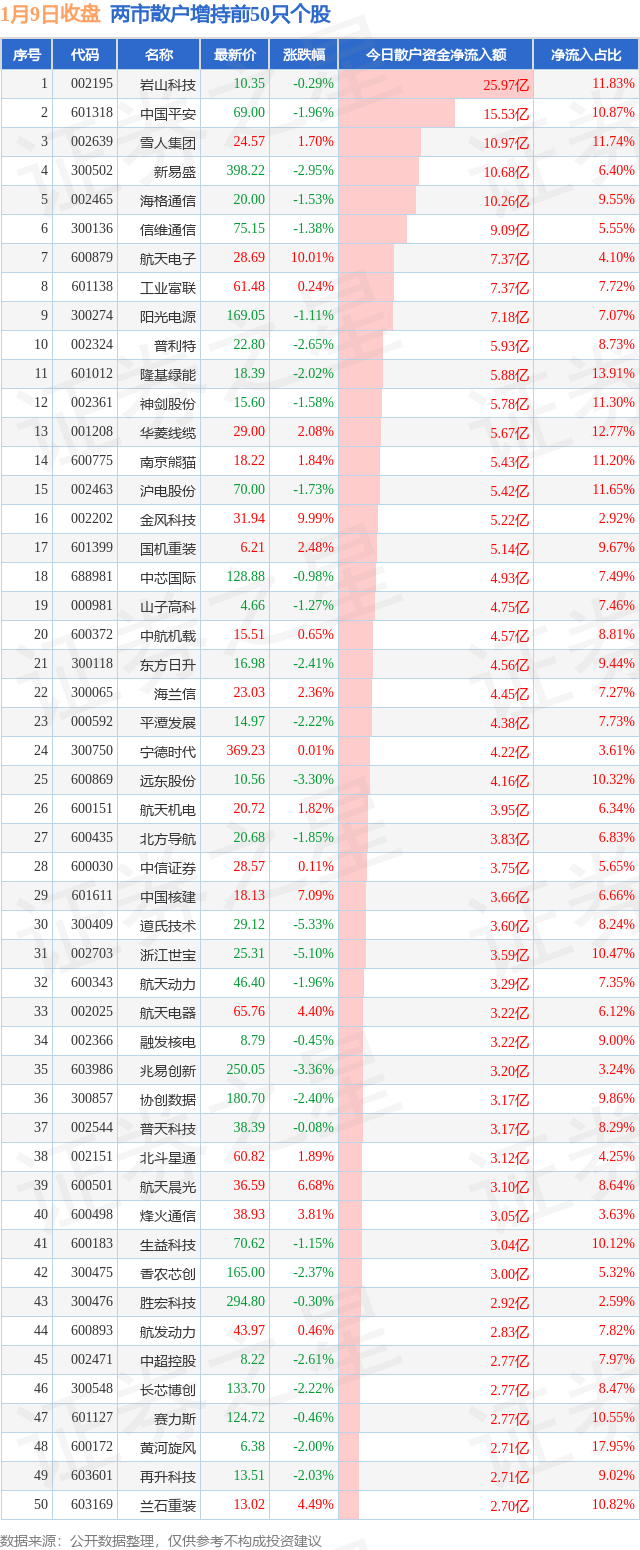Click stock name 南京熊猫
Viewport: 640px width, 1550px height.
pos(169,461)
